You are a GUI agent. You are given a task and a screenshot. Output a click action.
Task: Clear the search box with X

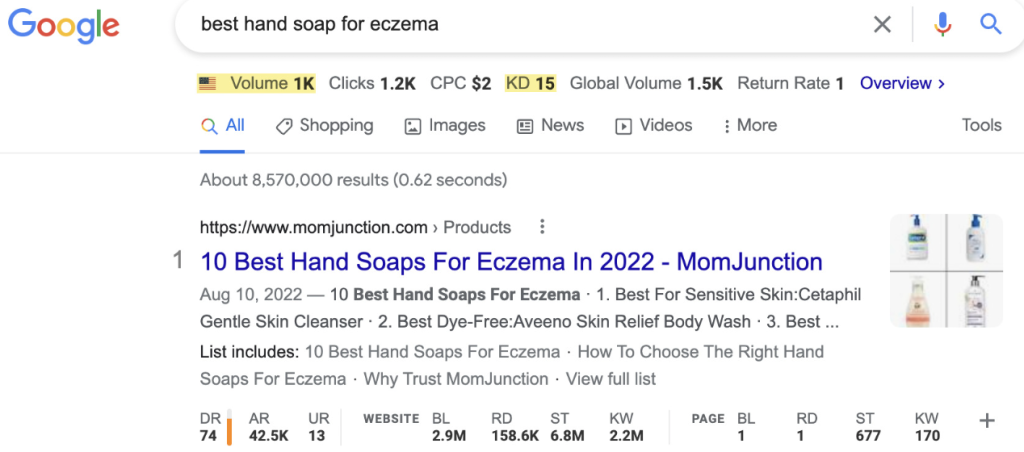[x=882, y=24]
